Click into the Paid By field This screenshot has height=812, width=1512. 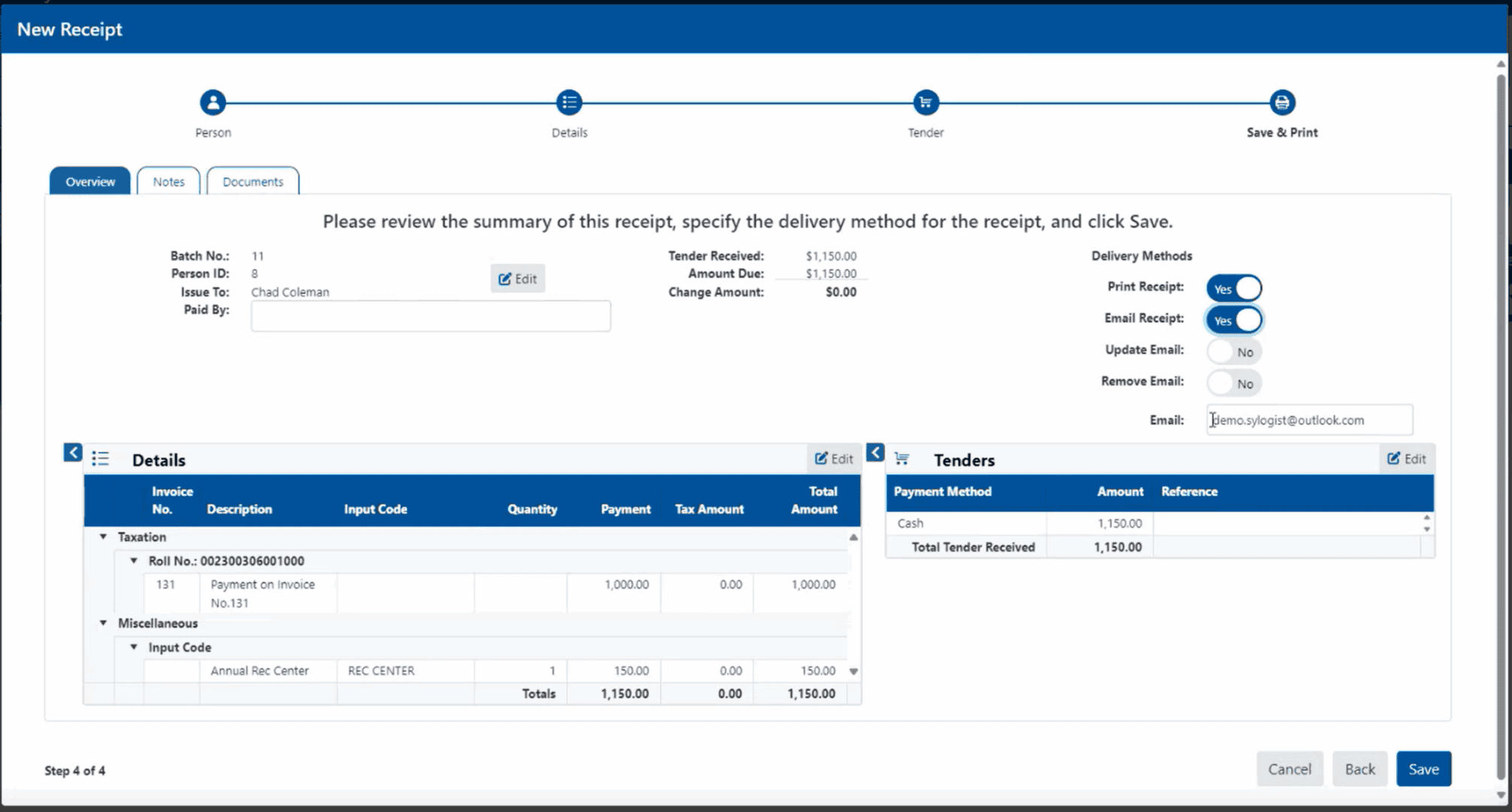click(430, 317)
